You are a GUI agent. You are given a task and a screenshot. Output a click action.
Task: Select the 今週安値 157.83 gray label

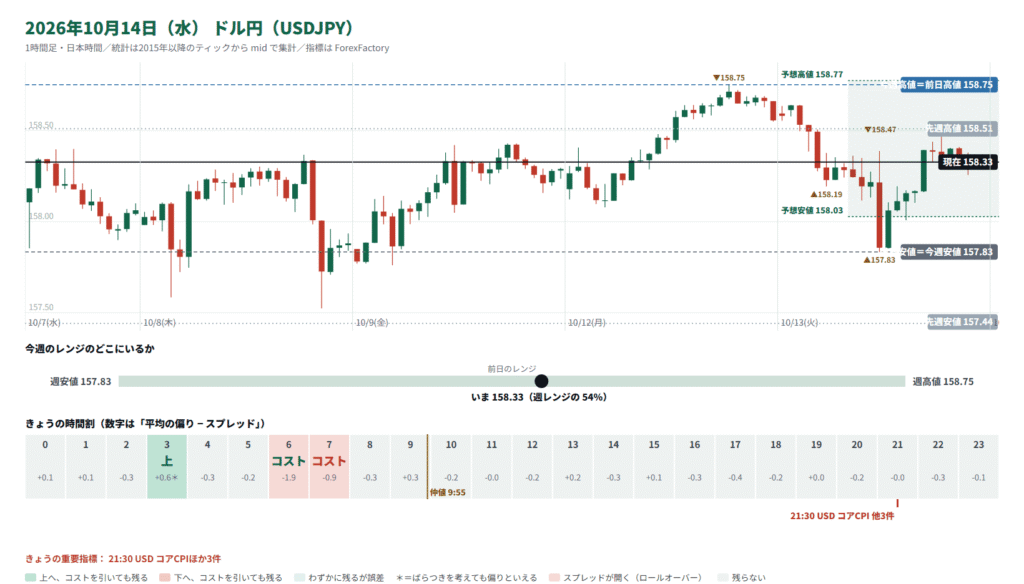(x=949, y=251)
